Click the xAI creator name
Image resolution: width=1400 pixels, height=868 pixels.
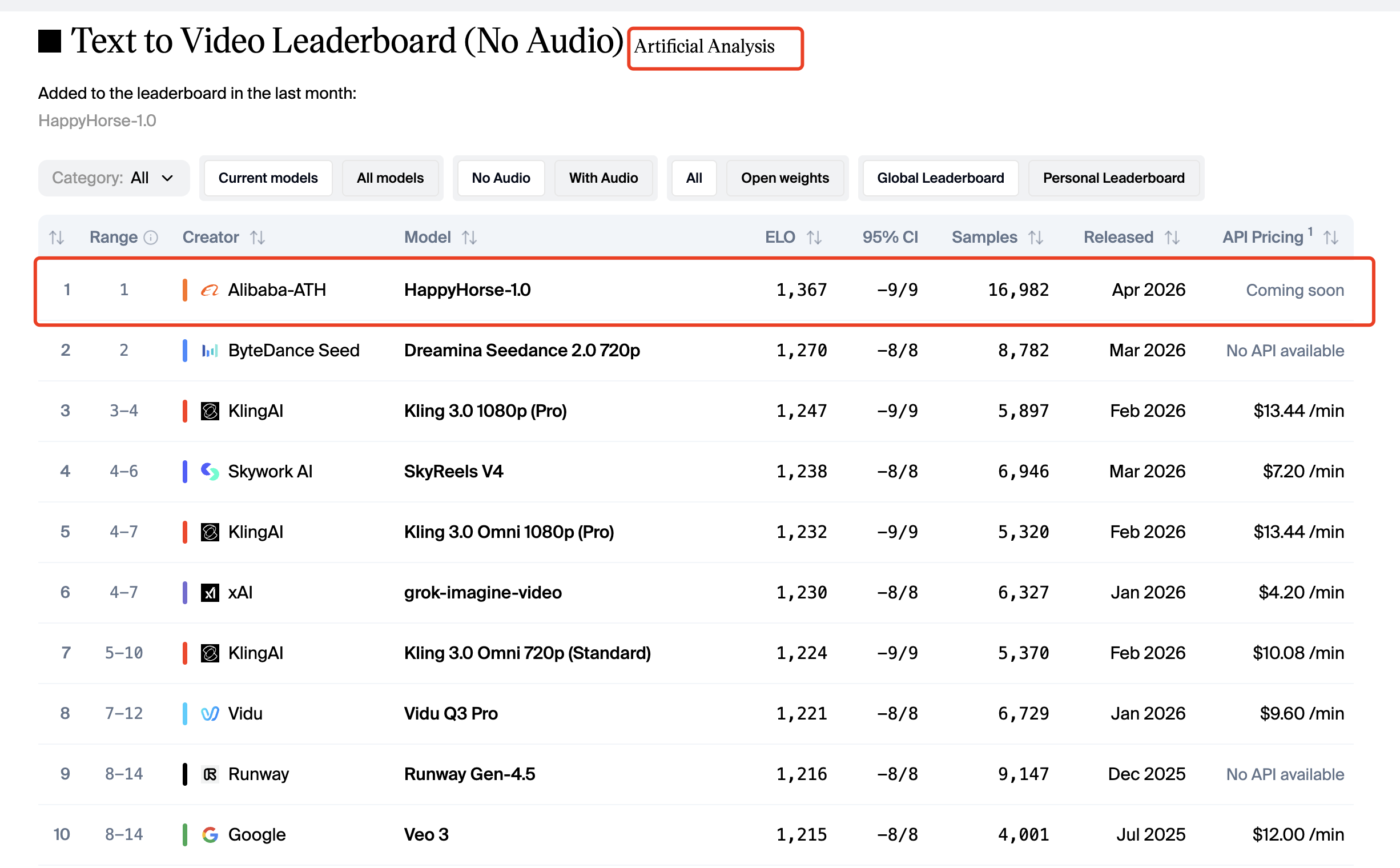pos(240,592)
